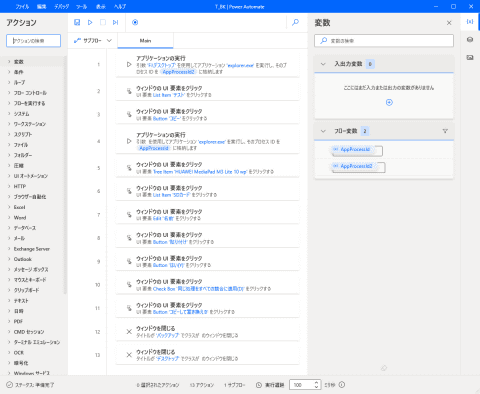Click the X icon of step 12
Image resolution: width=480 pixels, height=394 pixels.
(129, 332)
